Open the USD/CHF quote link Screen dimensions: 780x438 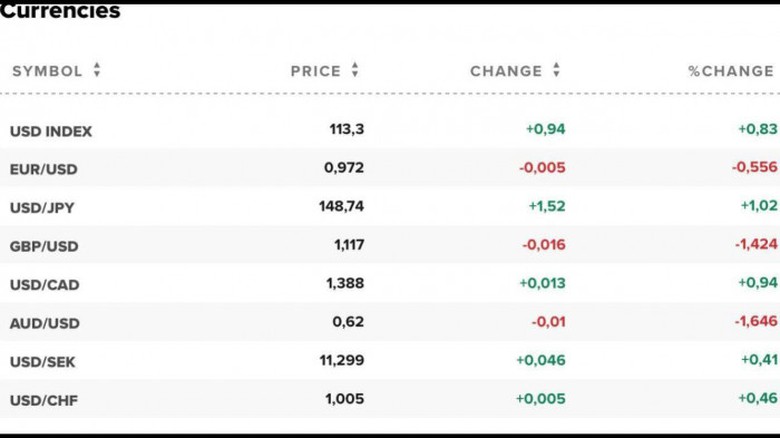pyautogui.click(x=44, y=400)
